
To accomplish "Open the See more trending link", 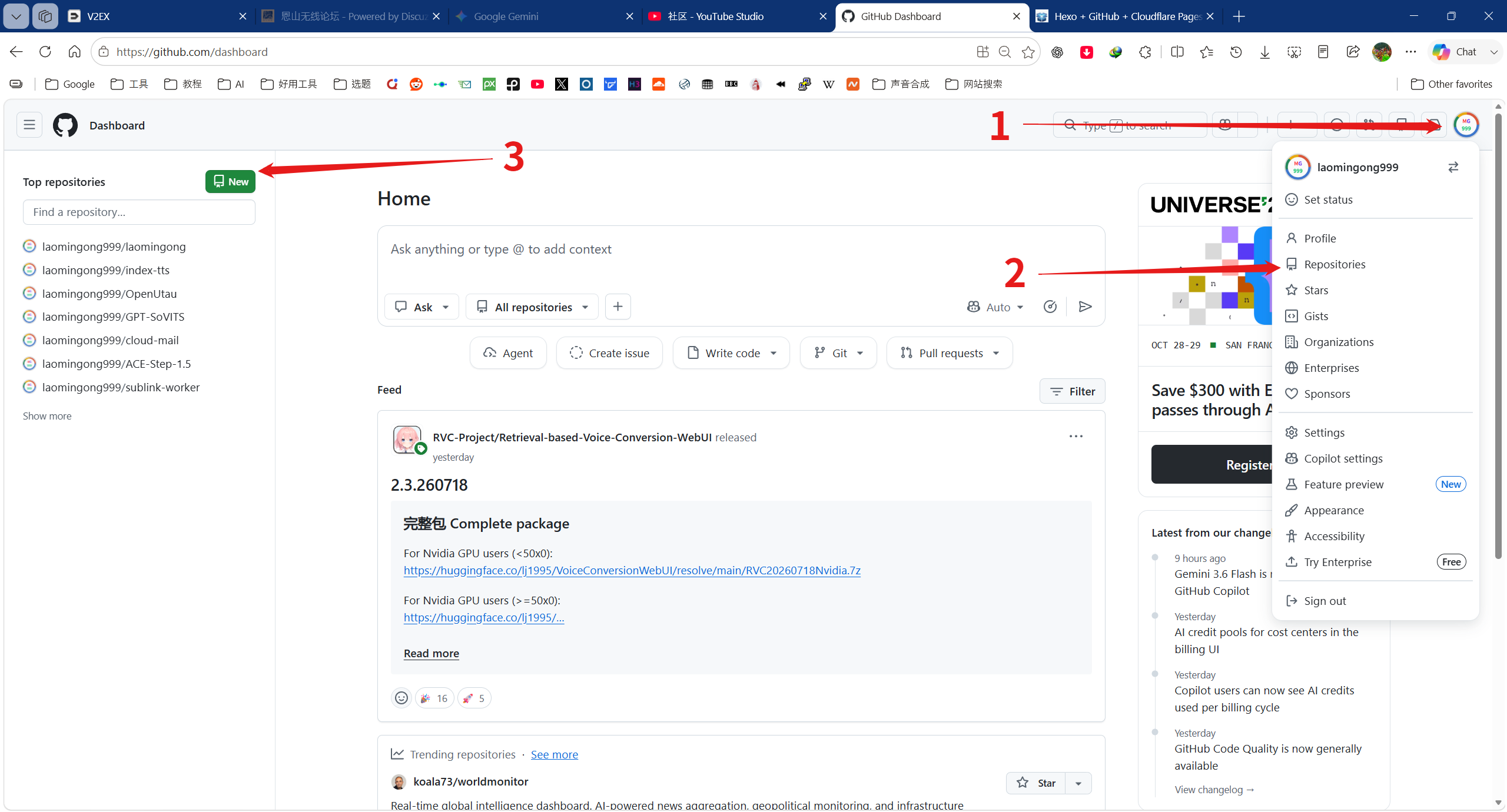I will pyautogui.click(x=554, y=754).
